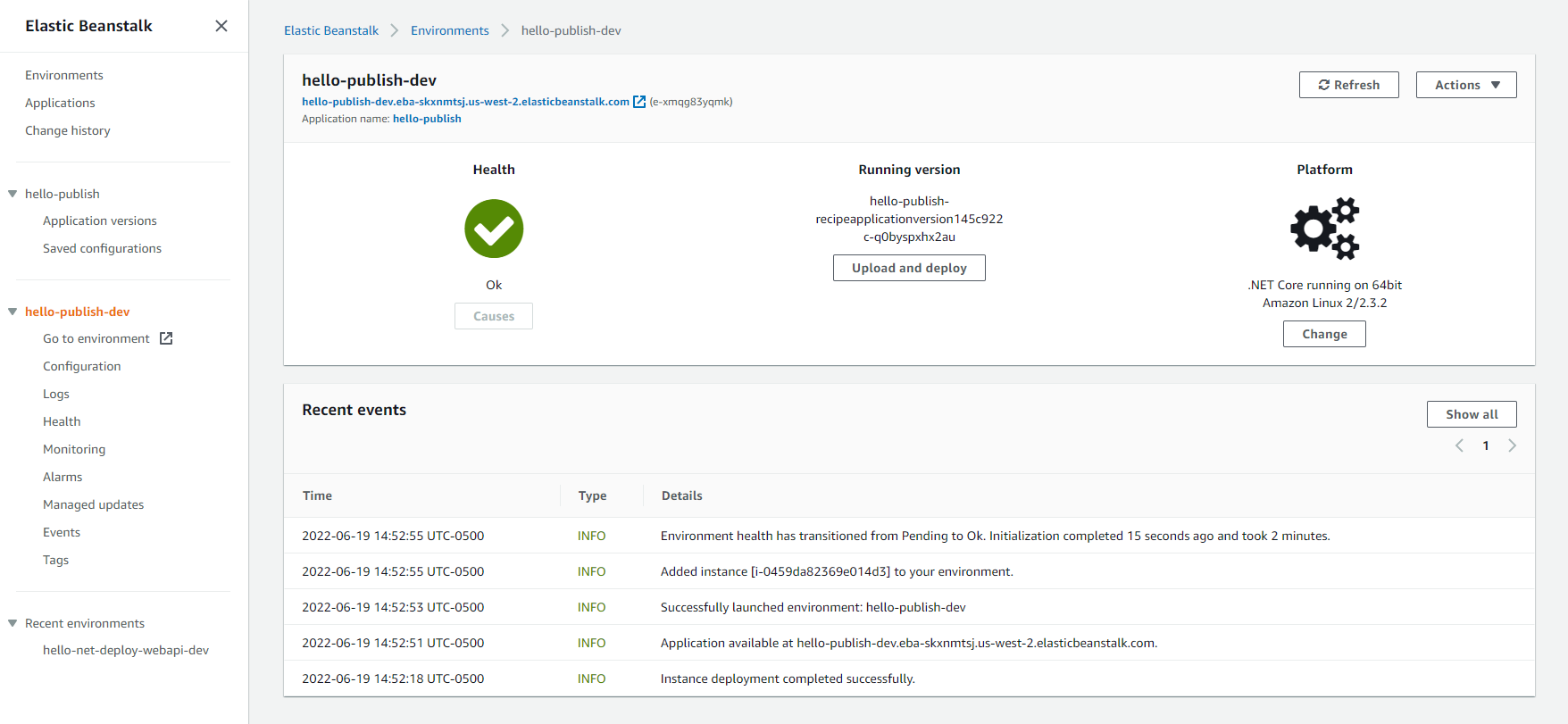Collapse the hello-publish-dev environment tree
The height and width of the screenshot is (724, 1568).
[x=13, y=312]
